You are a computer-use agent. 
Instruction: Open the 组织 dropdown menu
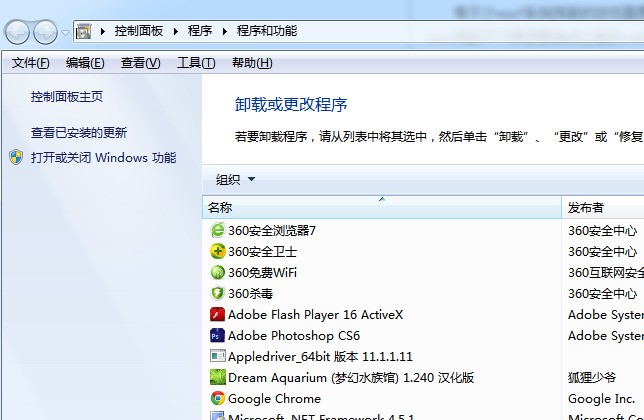point(235,179)
